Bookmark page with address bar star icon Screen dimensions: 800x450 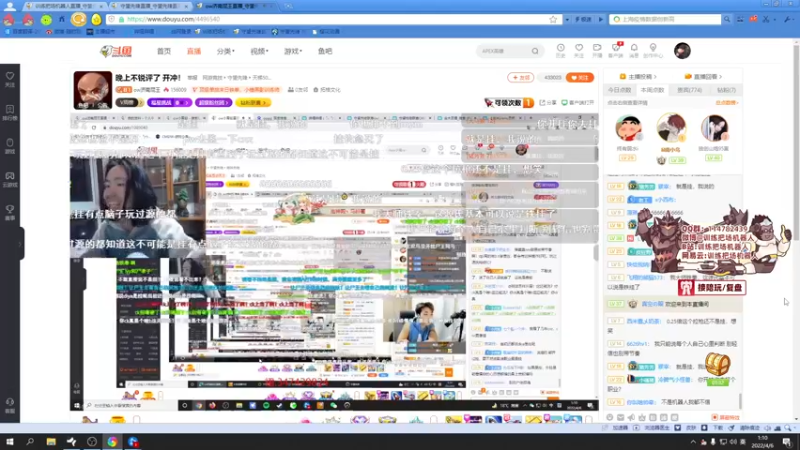coord(553,19)
